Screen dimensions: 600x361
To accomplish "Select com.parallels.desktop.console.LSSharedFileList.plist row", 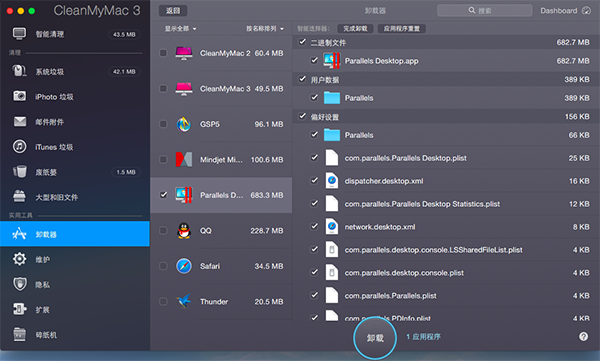I will (446, 250).
